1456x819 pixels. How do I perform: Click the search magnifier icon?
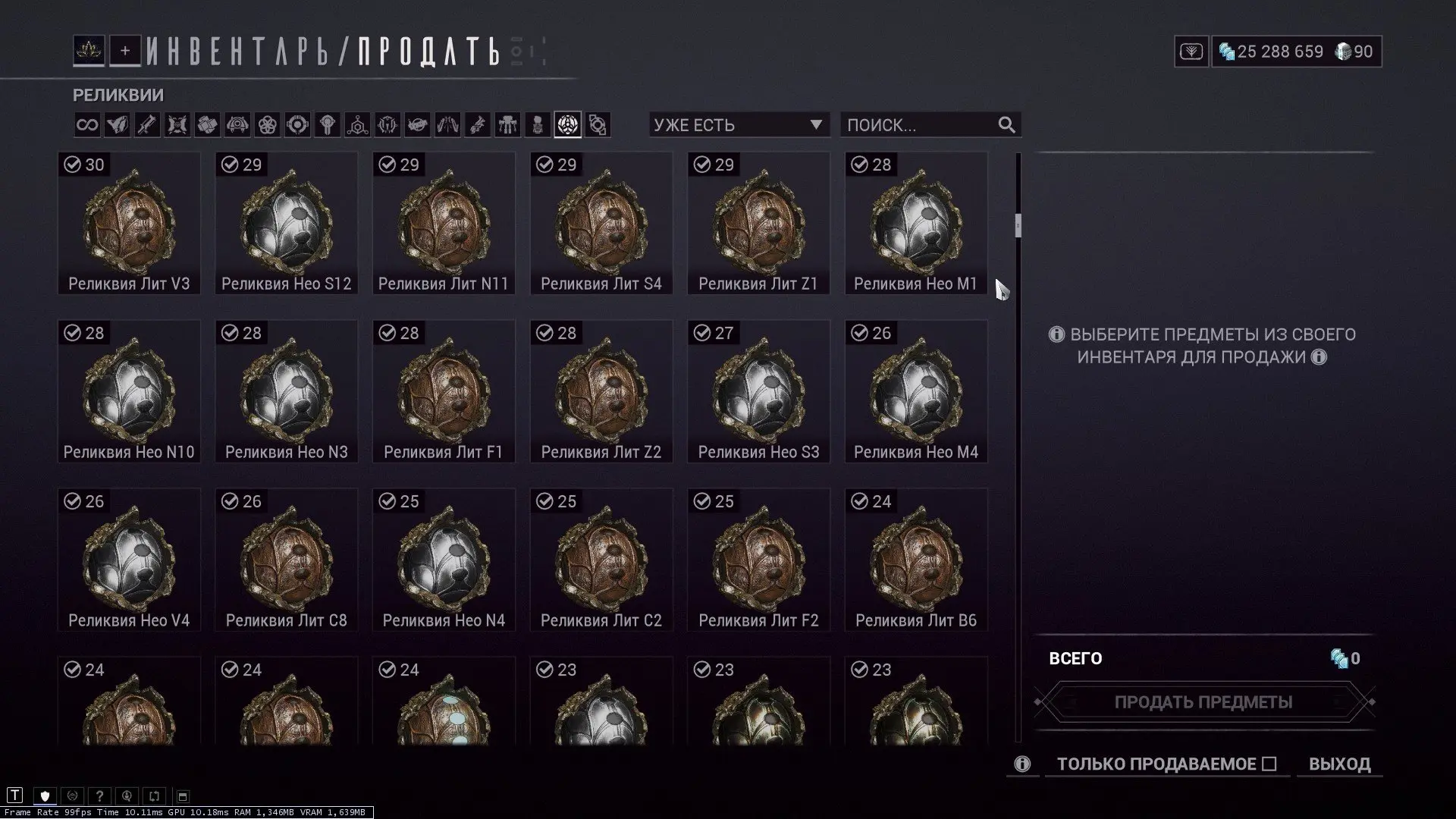coord(1006,125)
